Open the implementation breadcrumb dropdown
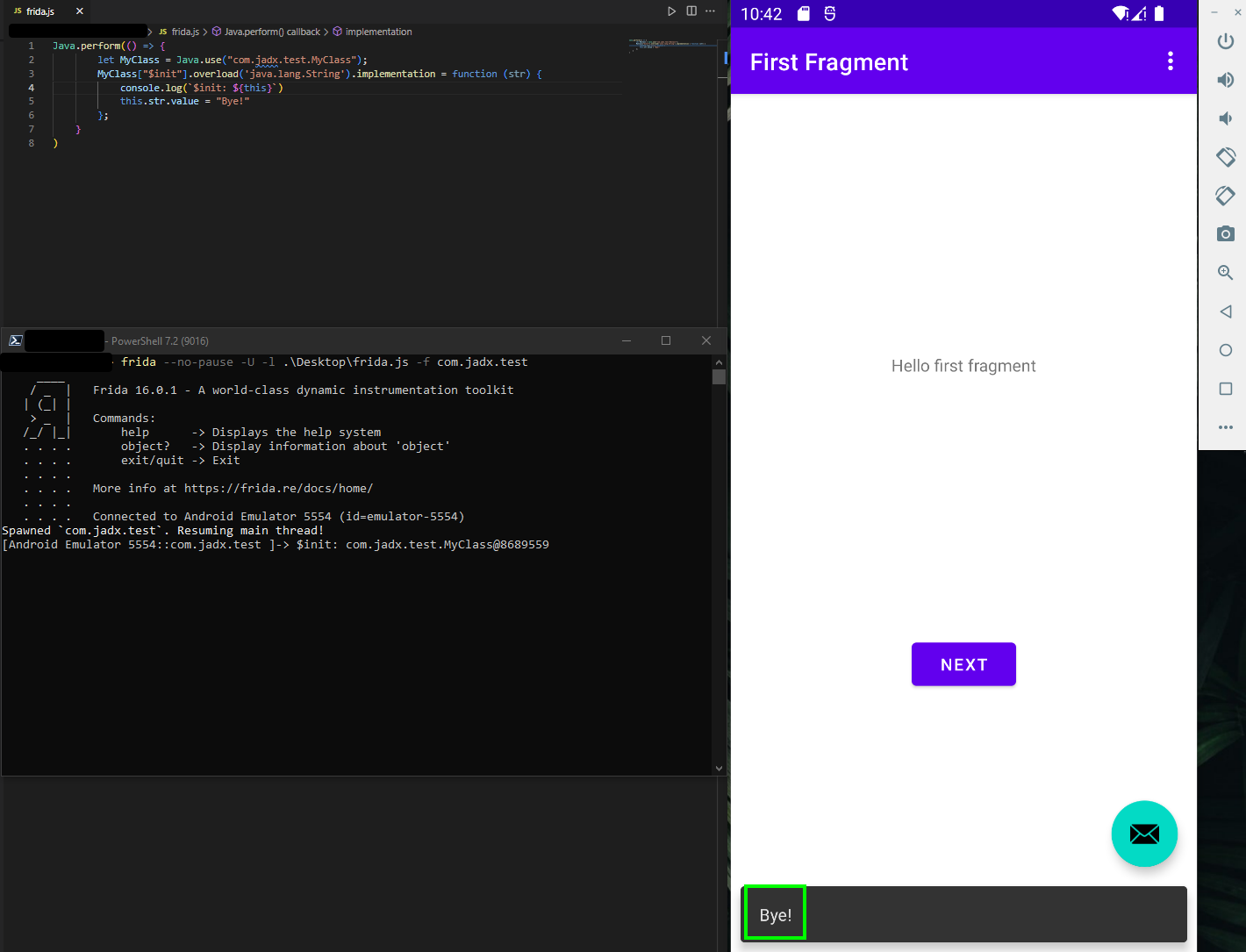1246x952 pixels. point(378,31)
